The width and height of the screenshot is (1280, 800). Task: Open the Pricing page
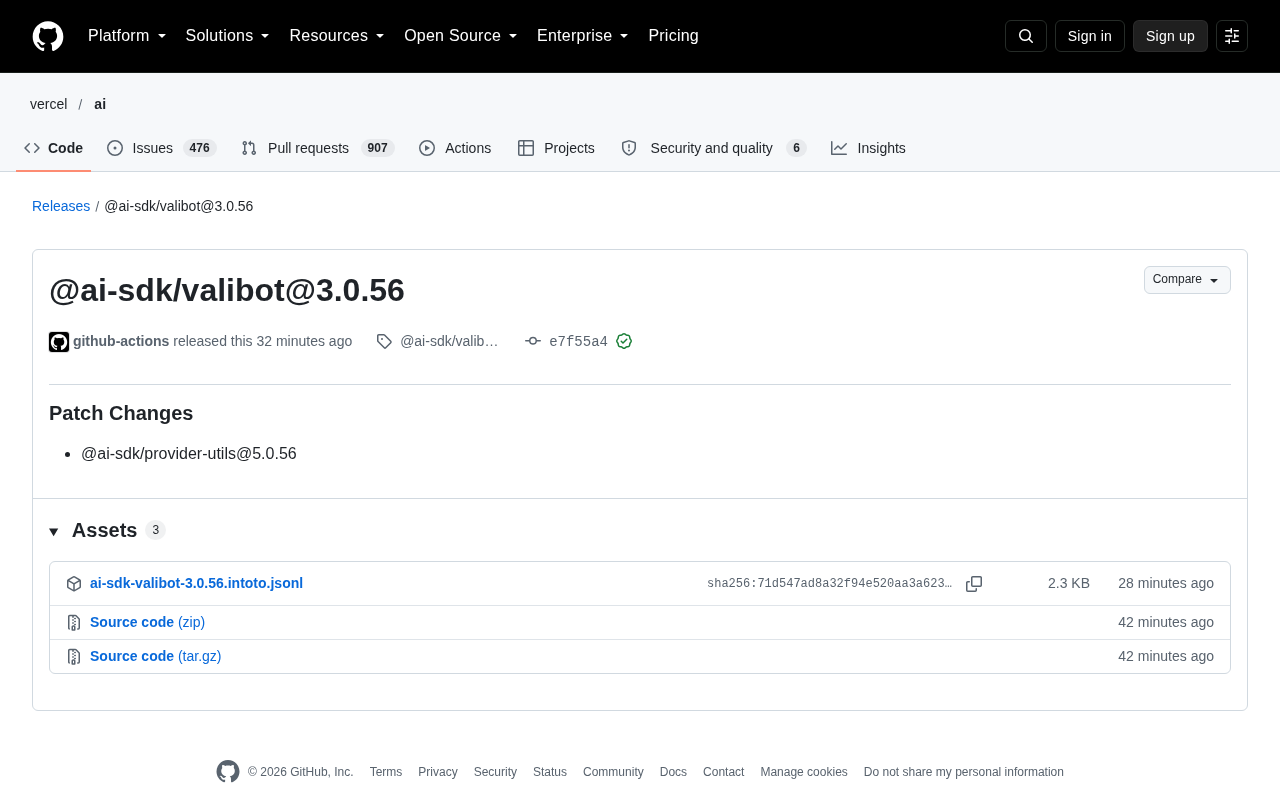673,36
